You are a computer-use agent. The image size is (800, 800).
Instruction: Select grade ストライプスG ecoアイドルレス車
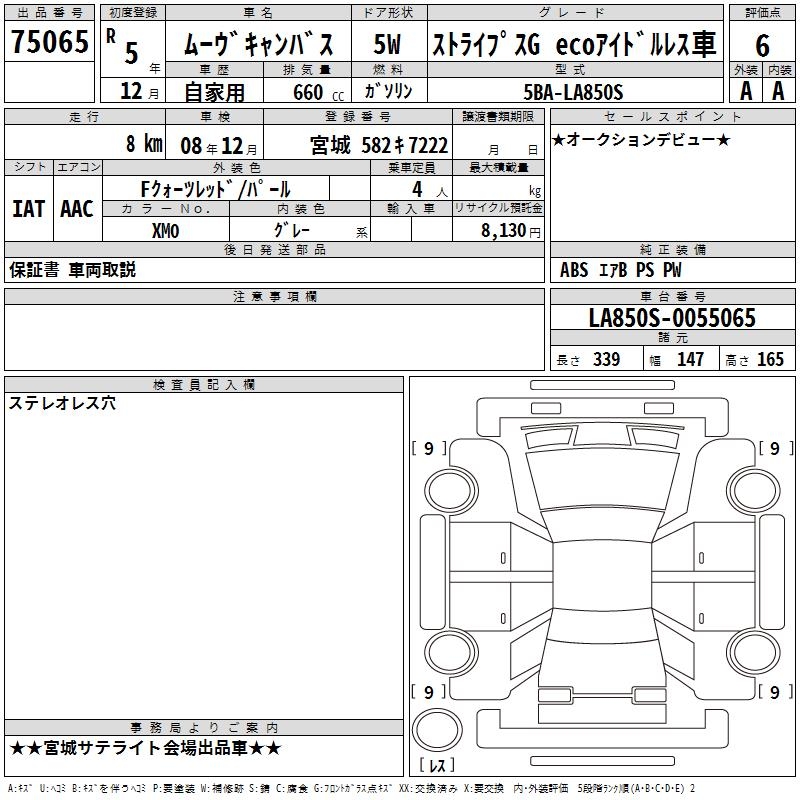(x=574, y=44)
